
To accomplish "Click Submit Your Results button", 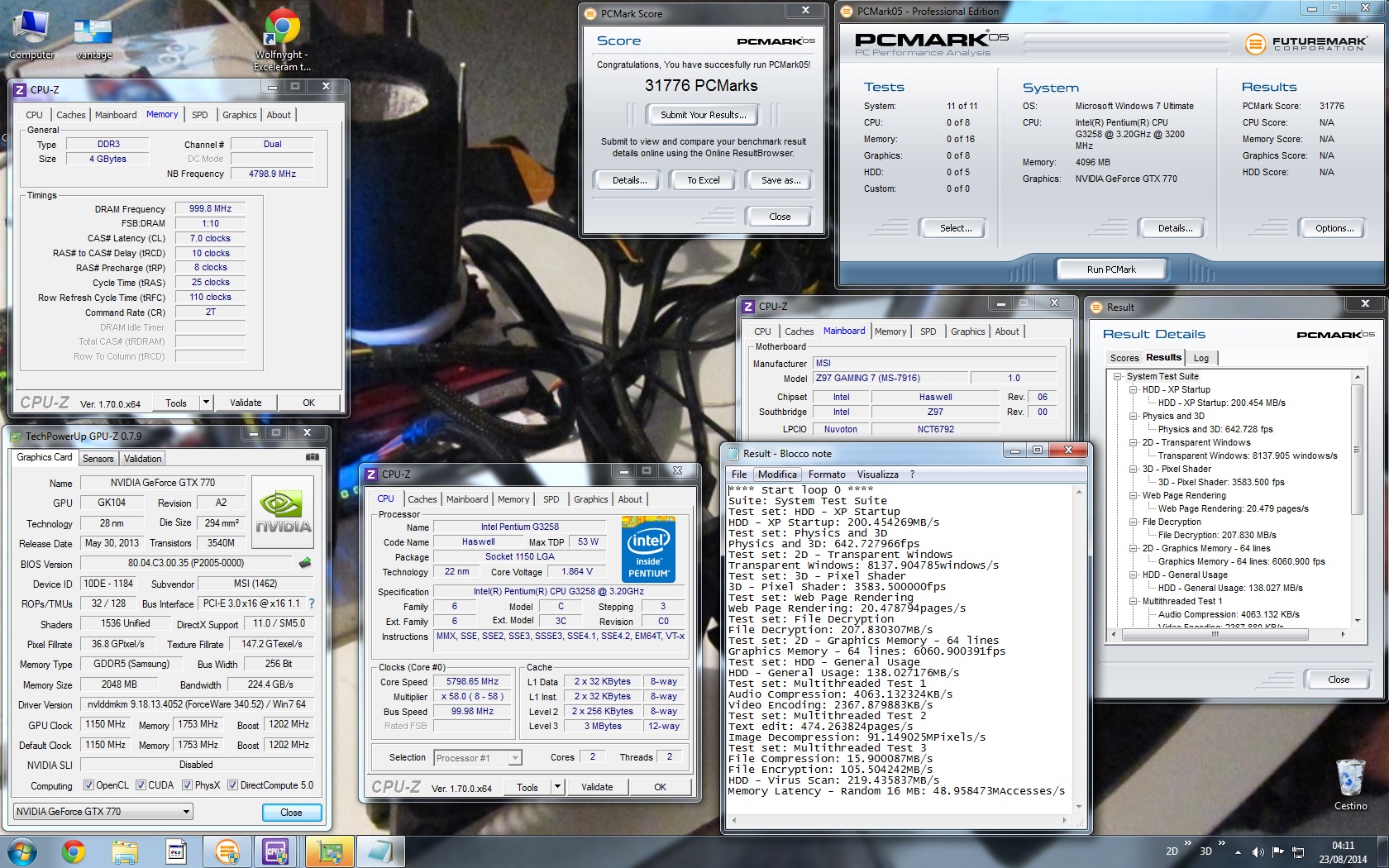I will (x=703, y=115).
